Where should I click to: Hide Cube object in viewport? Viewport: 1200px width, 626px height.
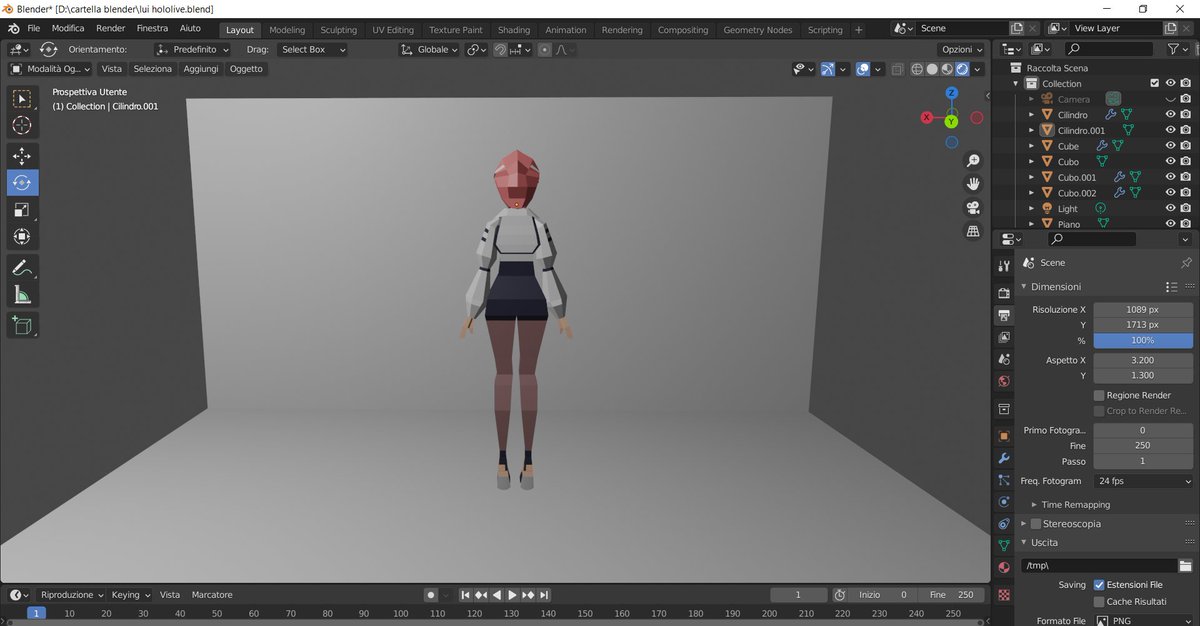click(x=1170, y=146)
